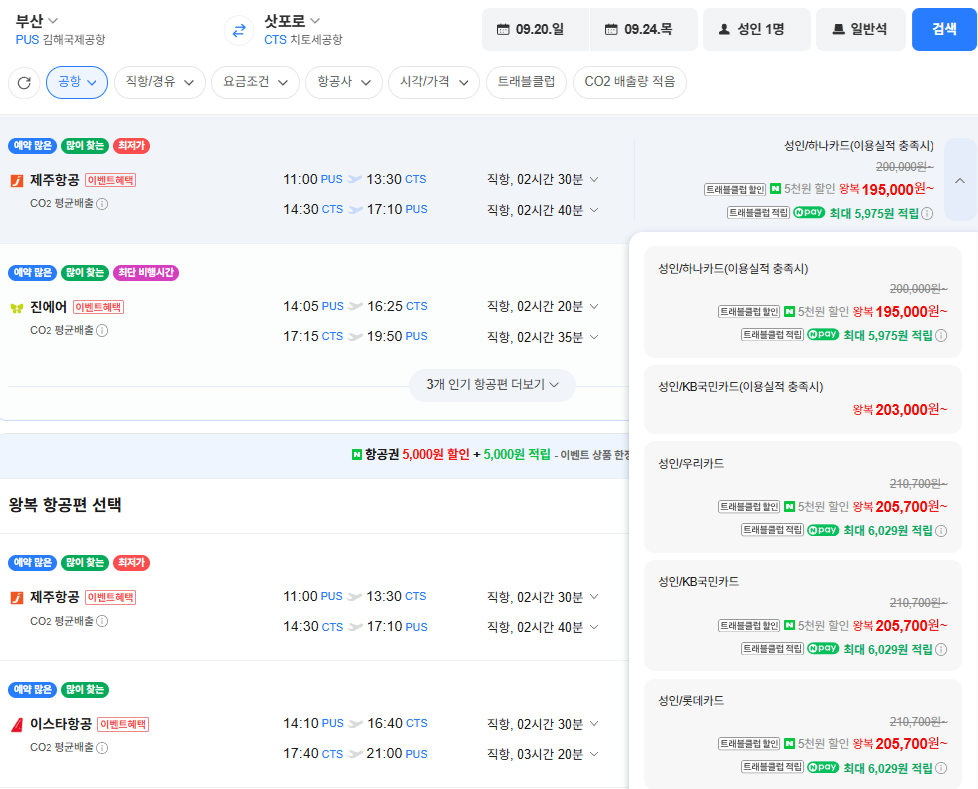Image resolution: width=978 pixels, height=789 pixels.
Task: Click 예약 많은 tag on 진에어 card
Action: (32, 273)
